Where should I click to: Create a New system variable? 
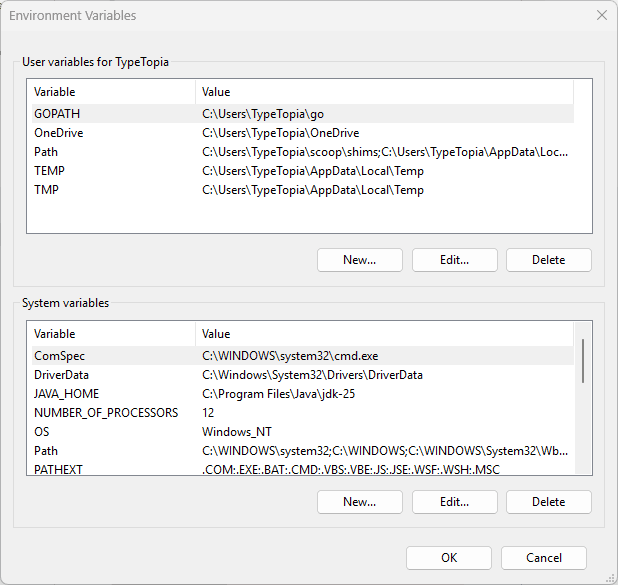click(x=359, y=502)
